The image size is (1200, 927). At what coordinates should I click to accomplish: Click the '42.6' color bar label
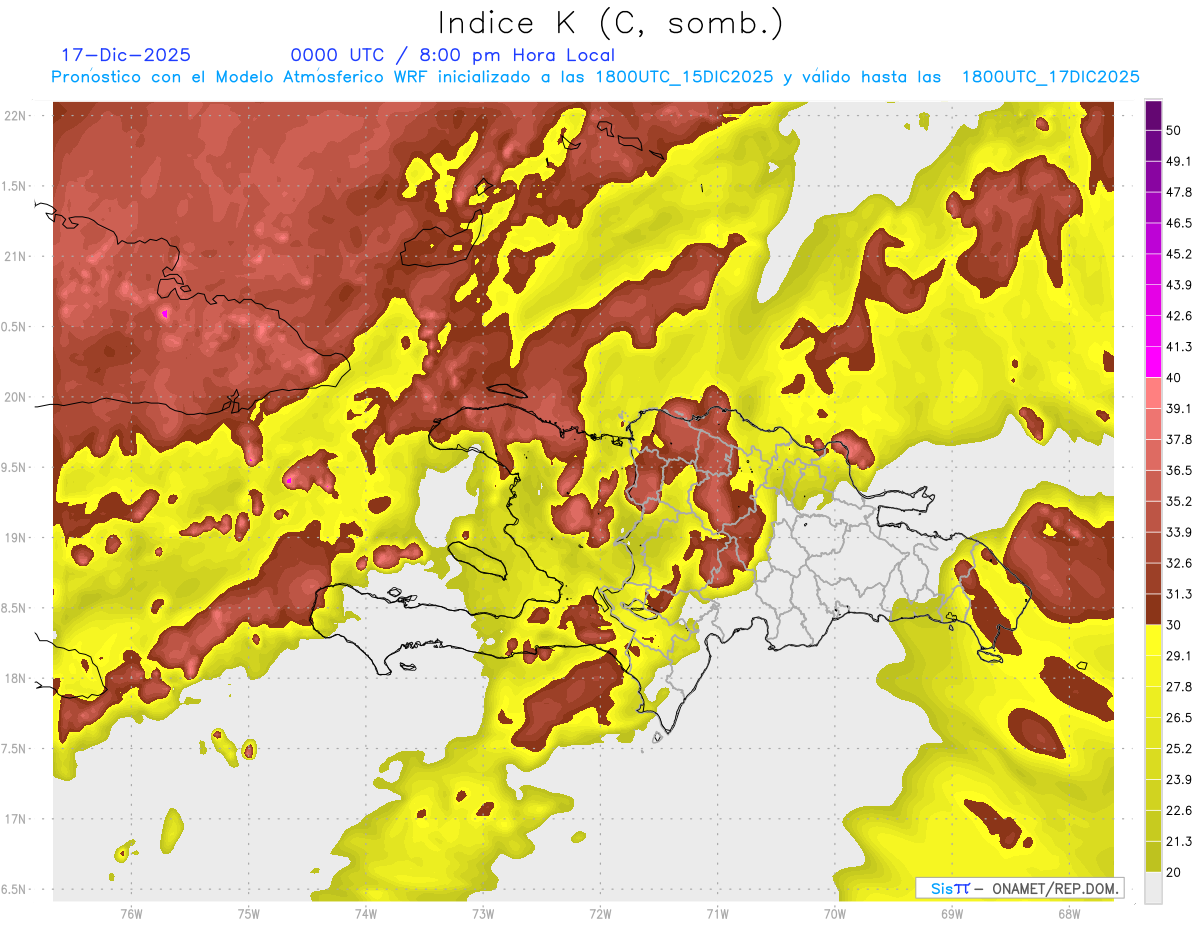1179,315
